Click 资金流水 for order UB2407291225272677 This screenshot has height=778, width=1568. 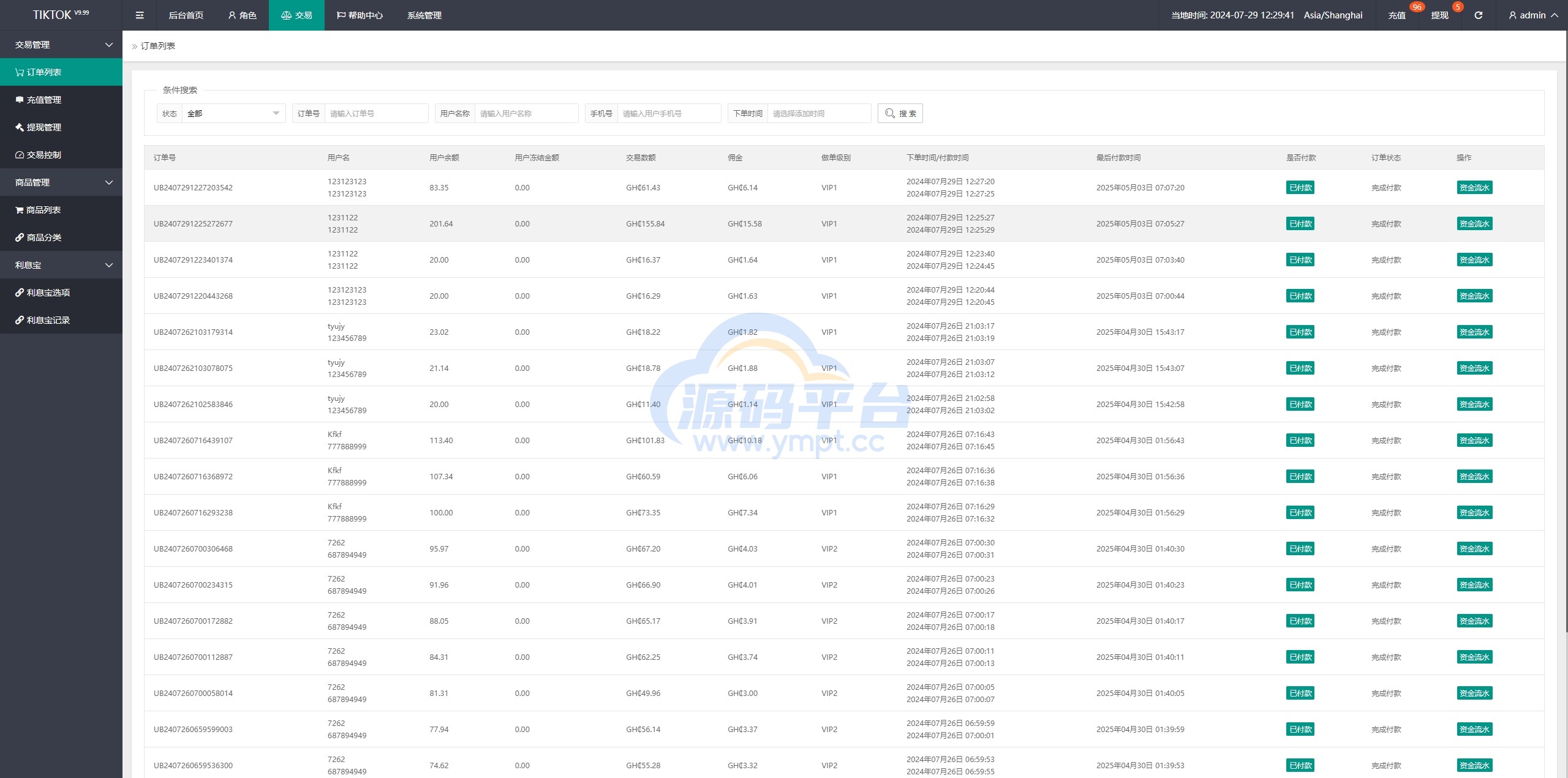pos(1474,223)
